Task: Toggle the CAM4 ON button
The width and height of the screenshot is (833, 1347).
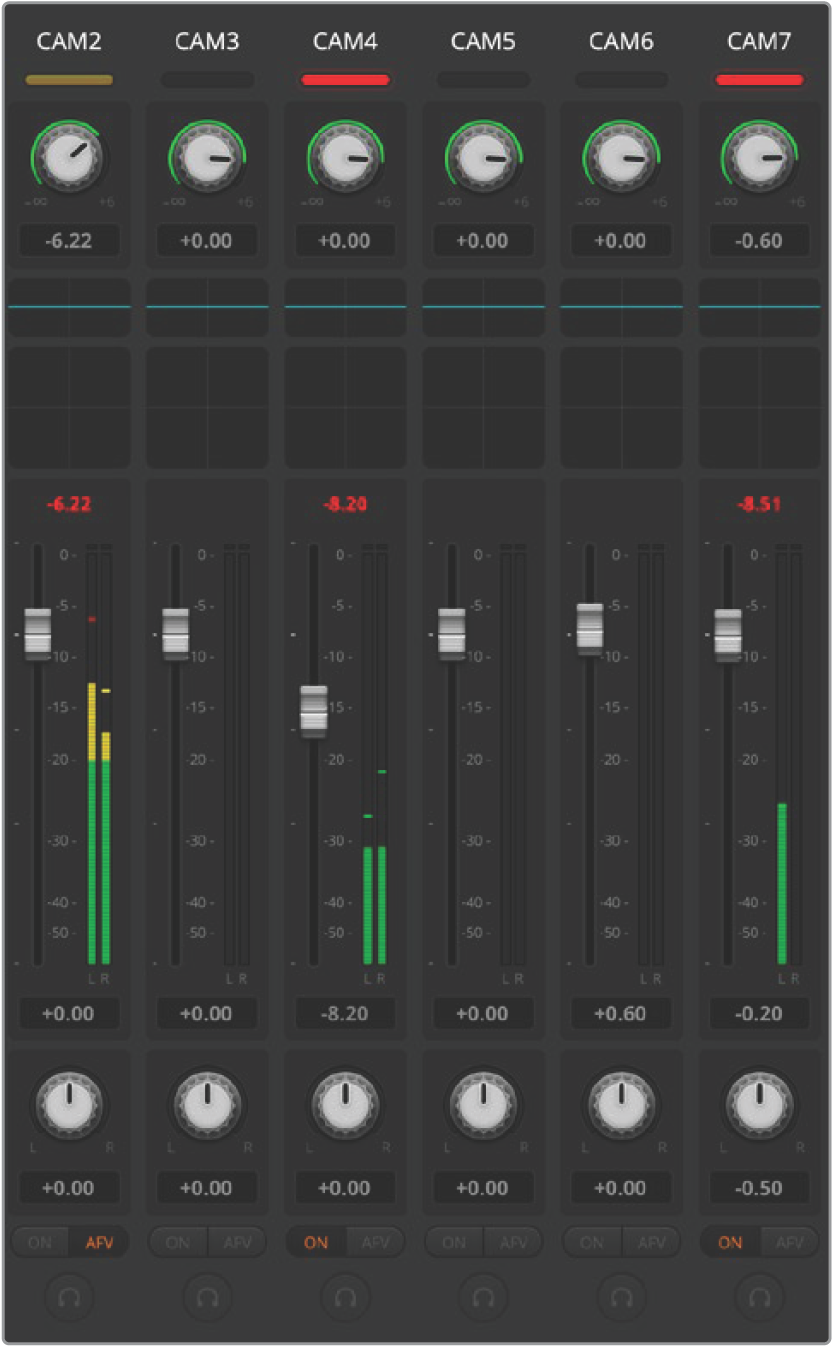Action: (x=316, y=1242)
